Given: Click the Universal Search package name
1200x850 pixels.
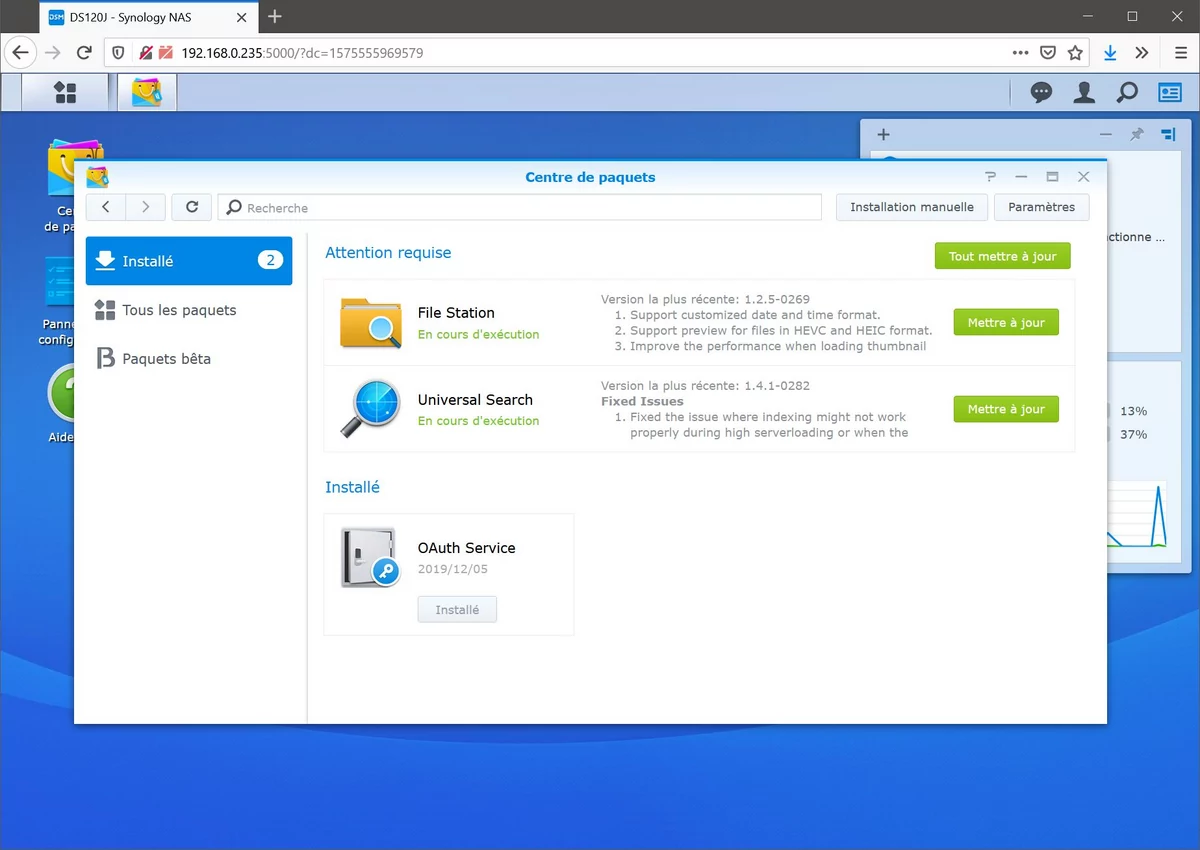Looking at the screenshot, I should coord(475,399).
